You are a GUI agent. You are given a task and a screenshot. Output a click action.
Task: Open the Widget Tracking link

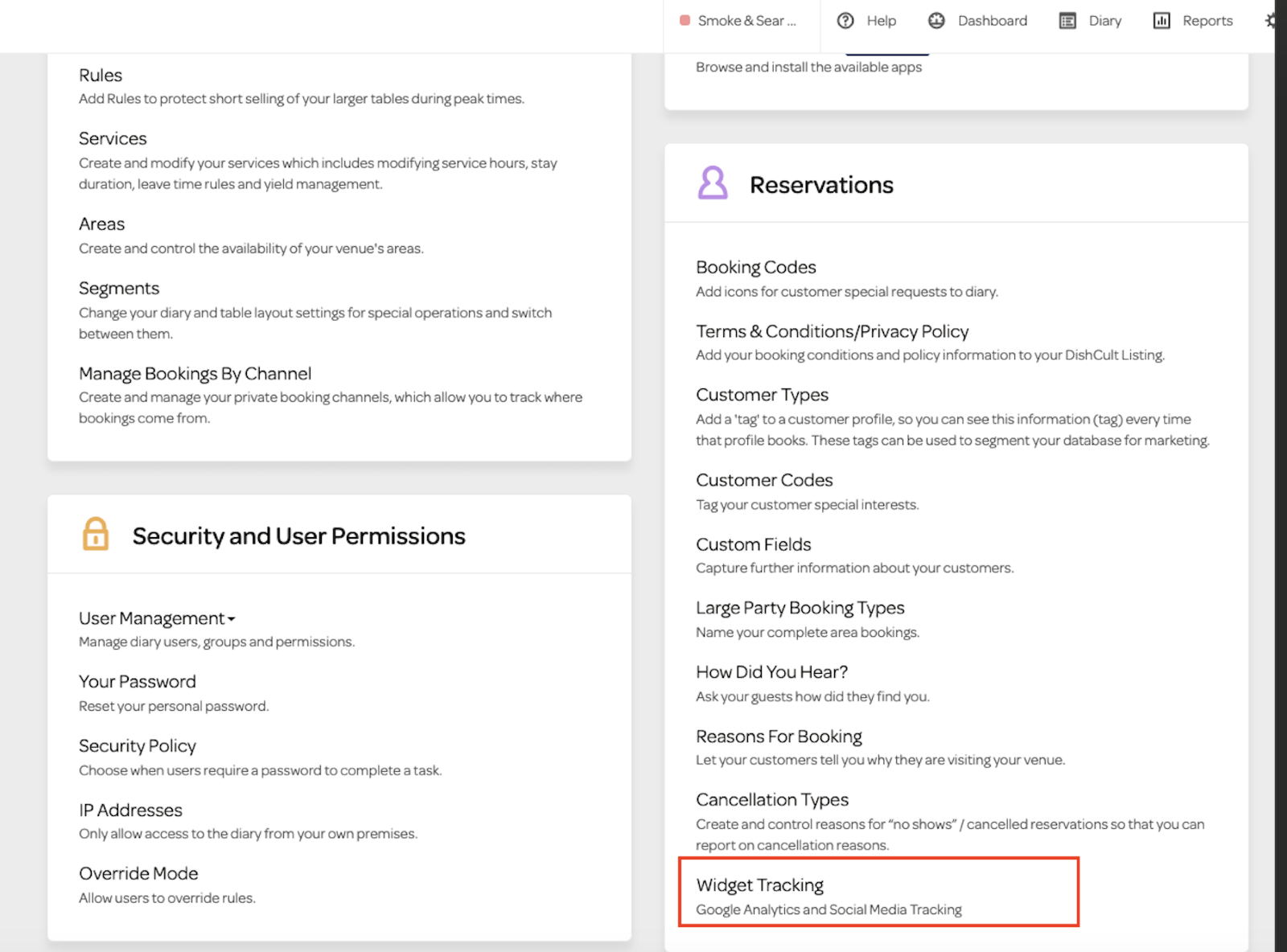coord(759,885)
